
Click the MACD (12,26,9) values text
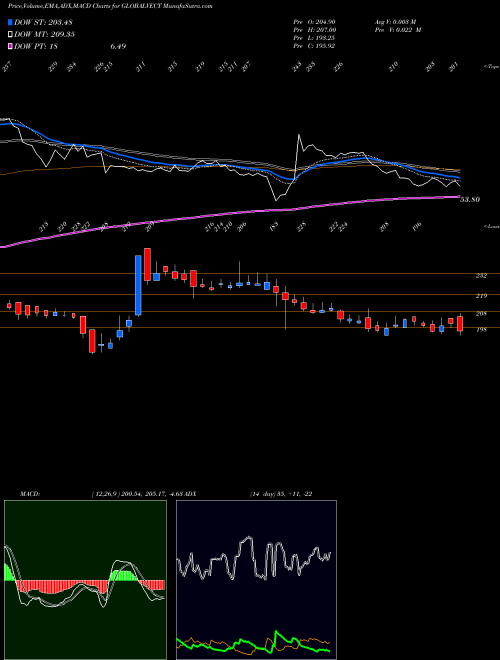tap(138, 494)
